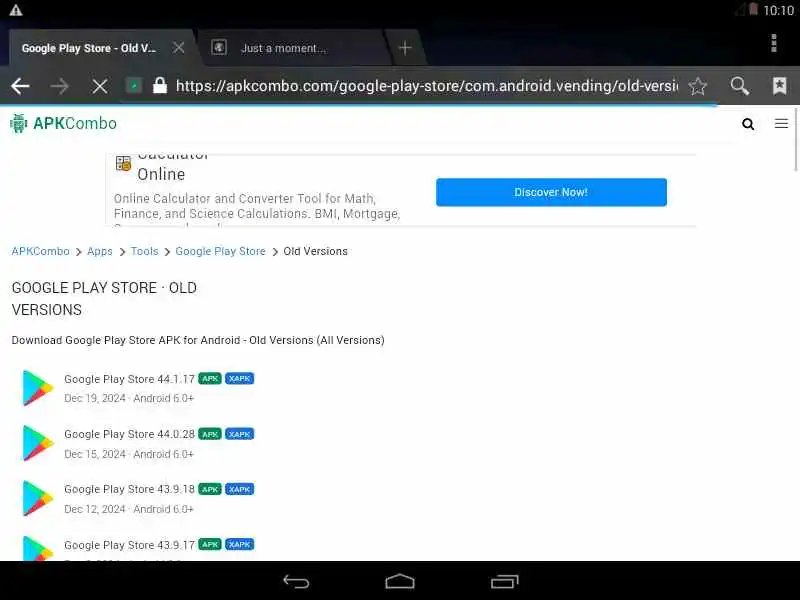Click the Tools breadcrumb link
Image resolution: width=800 pixels, height=600 pixels.
pos(144,252)
